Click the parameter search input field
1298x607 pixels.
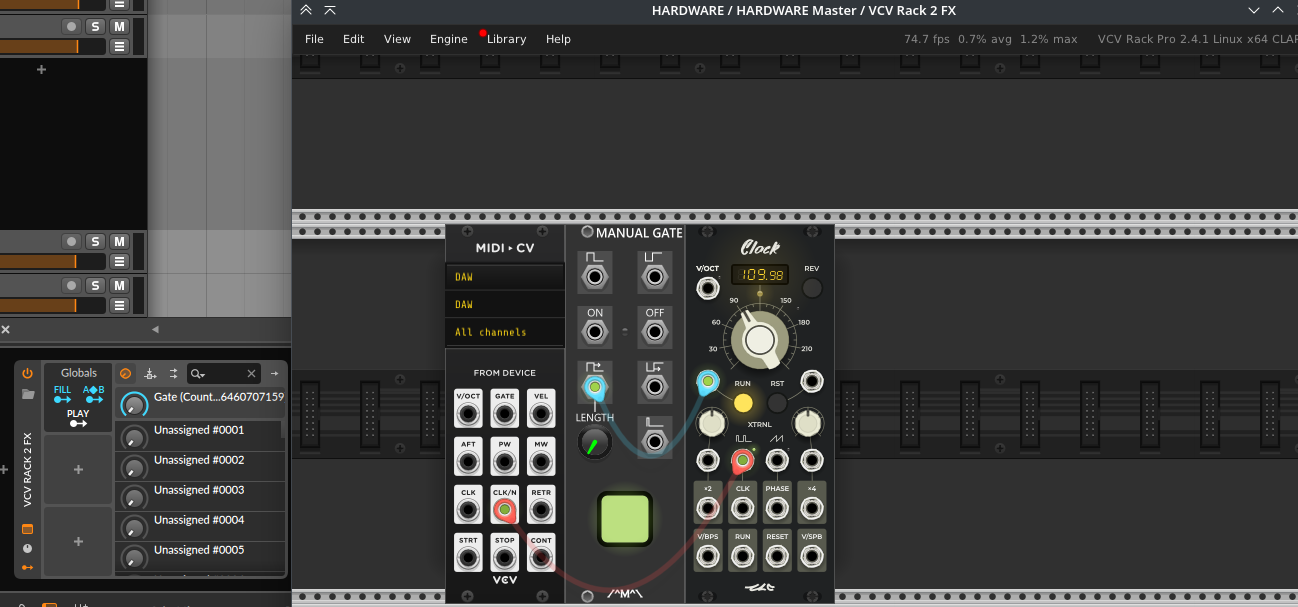[x=225, y=373]
